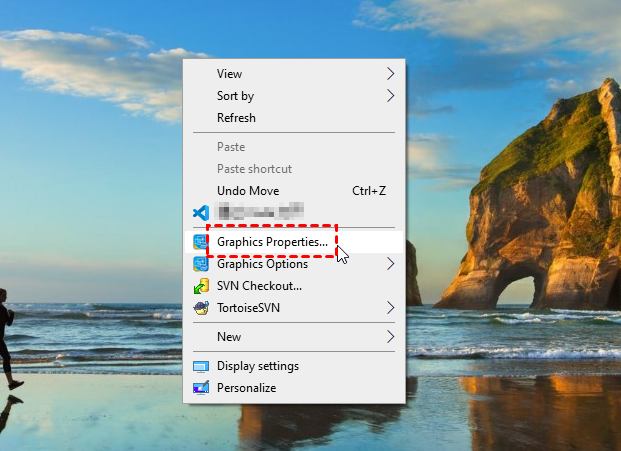
Task: Click the Ctrl+Z shortcut text
Action: [x=369, y=191]
